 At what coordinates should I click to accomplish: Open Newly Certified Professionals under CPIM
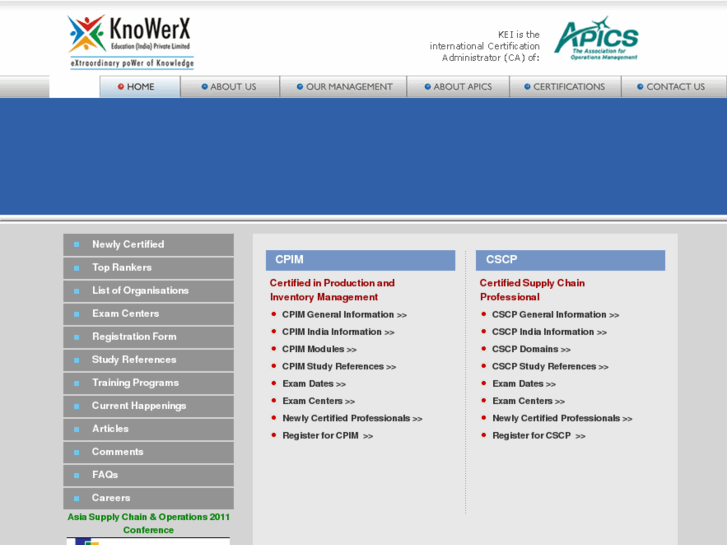click(x=352, y=418)
